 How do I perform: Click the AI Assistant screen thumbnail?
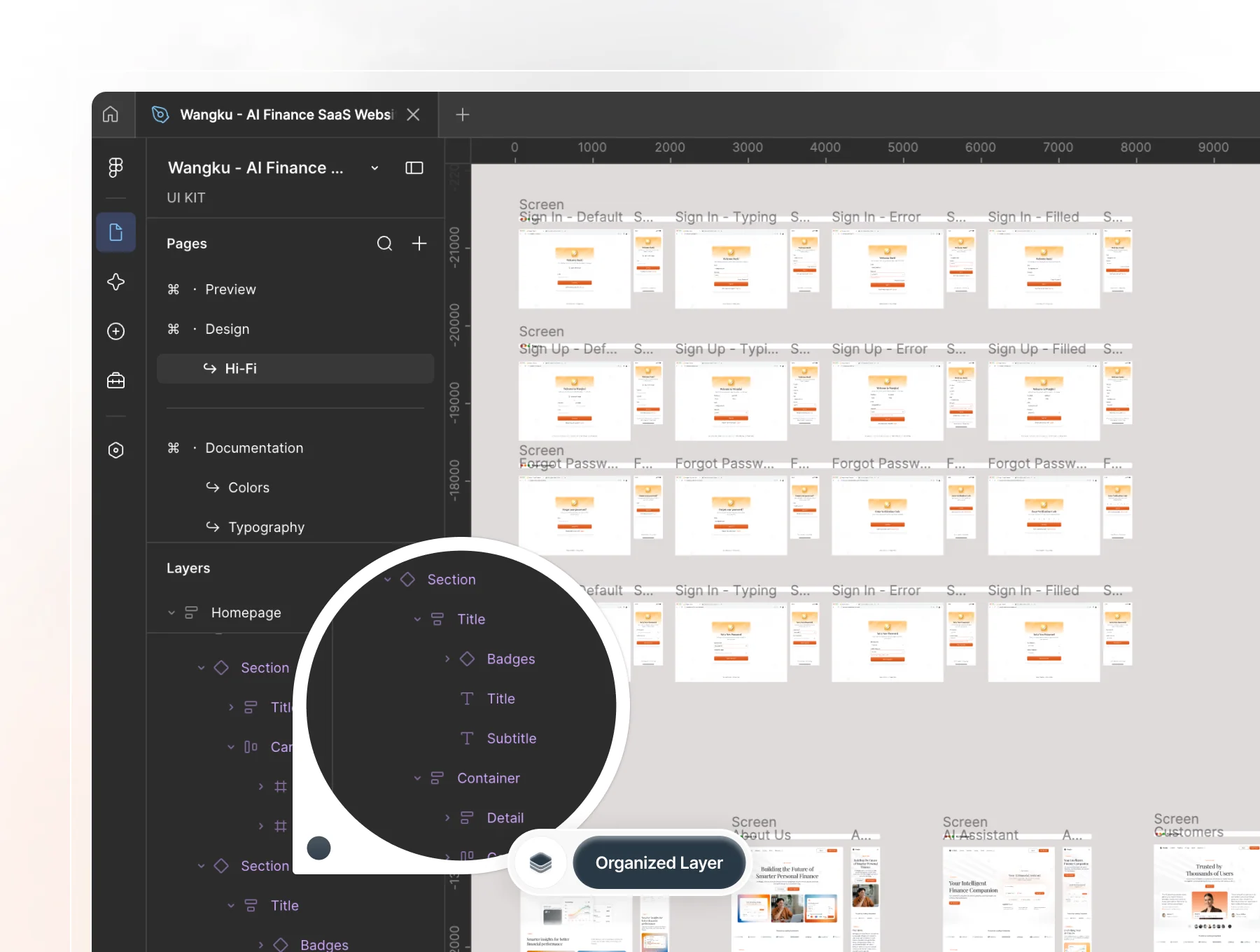[999, 899]
